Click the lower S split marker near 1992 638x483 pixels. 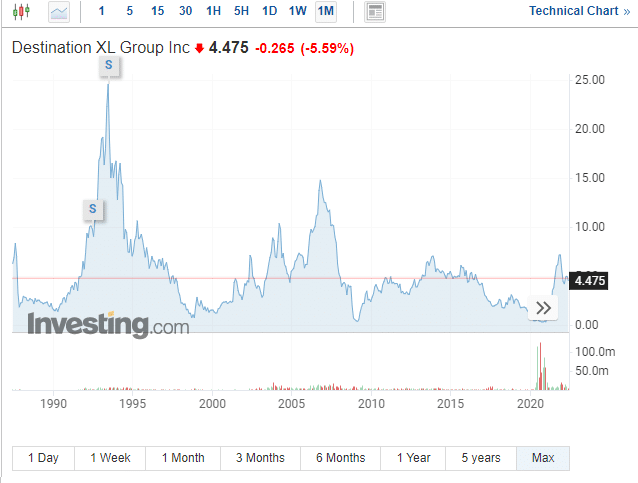tap(93, 209)
